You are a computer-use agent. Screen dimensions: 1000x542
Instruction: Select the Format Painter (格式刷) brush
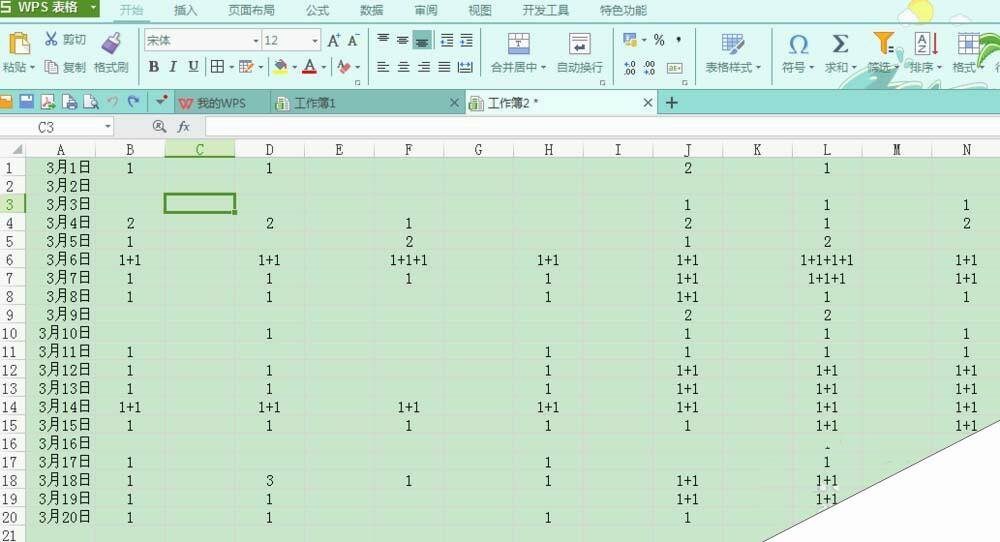(111, 43)
